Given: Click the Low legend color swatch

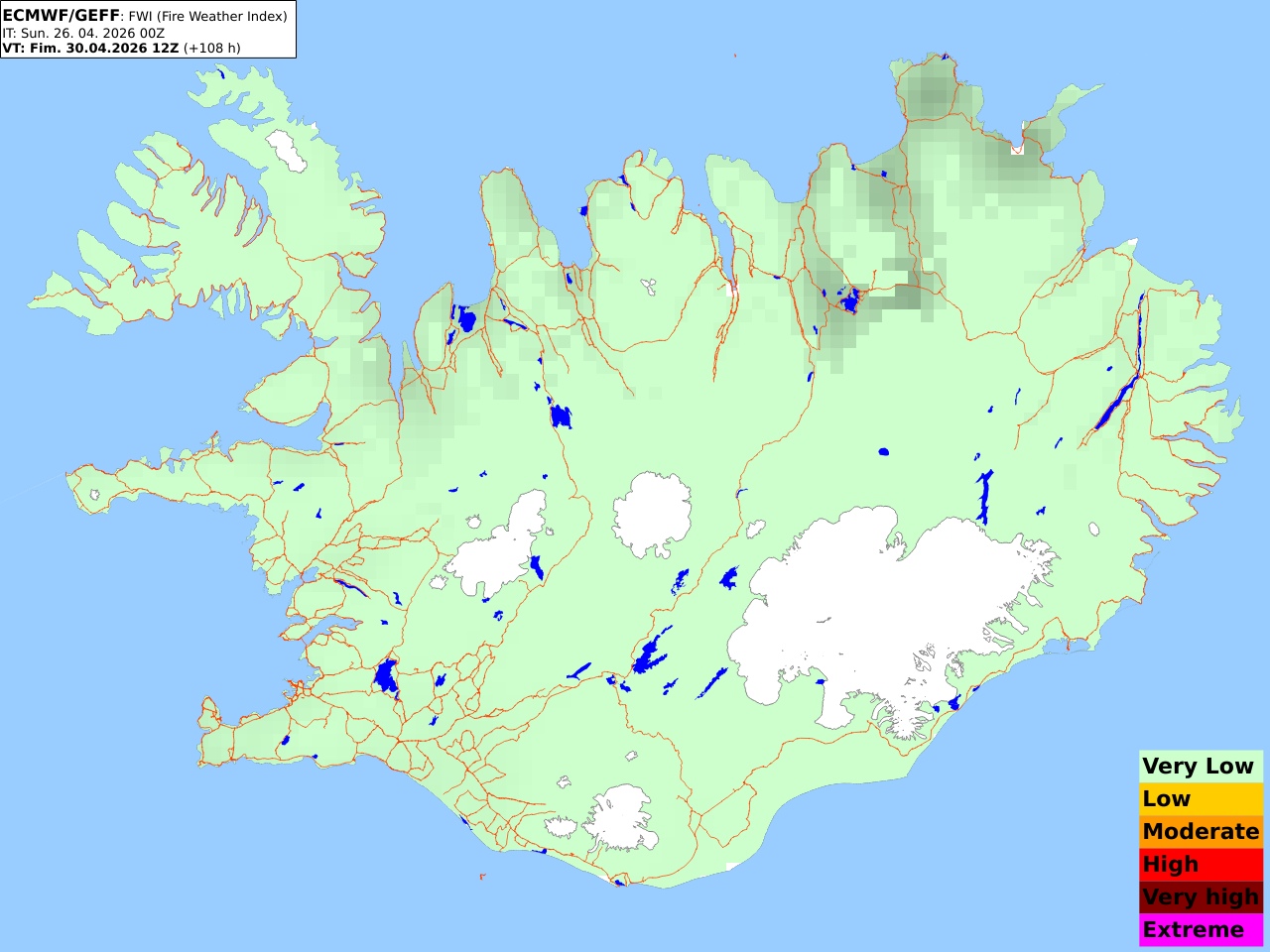Looking at the screenshot, I should tap(1201, 798).
